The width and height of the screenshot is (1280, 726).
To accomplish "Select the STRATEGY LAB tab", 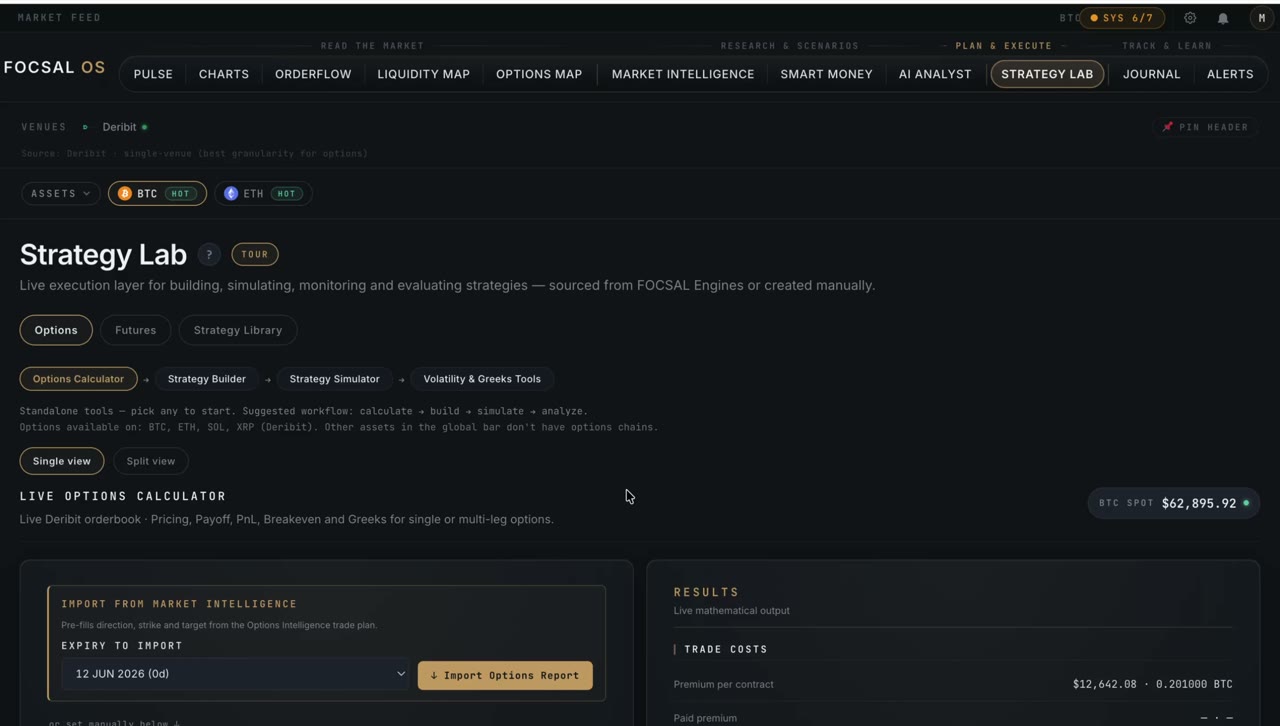I will click(1047, 74).
